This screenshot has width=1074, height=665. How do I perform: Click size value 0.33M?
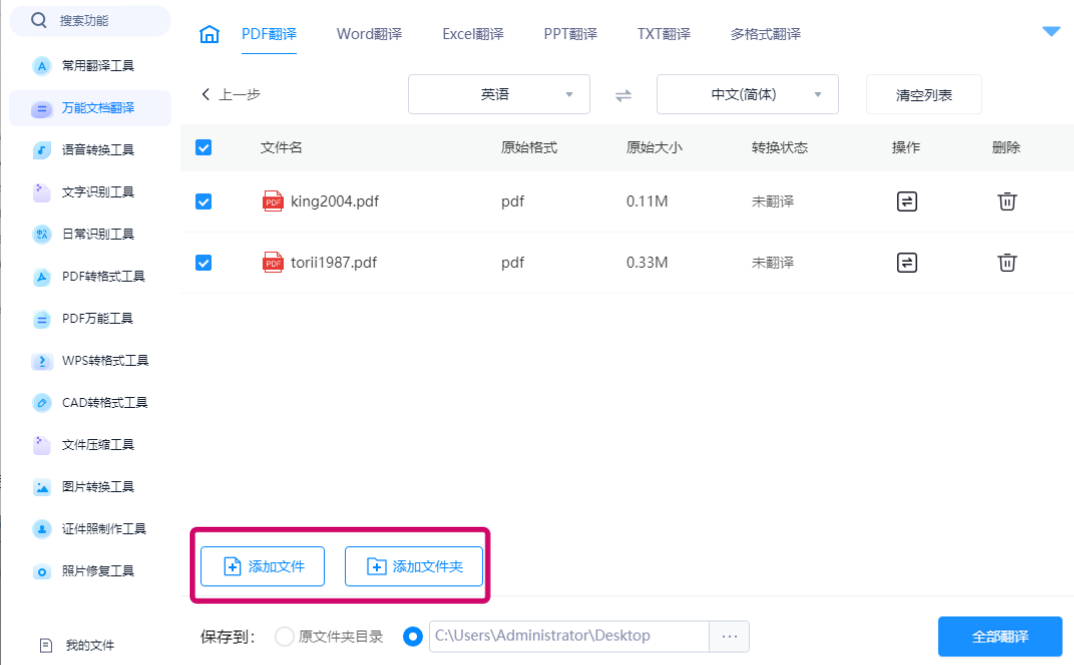(647, 262)
